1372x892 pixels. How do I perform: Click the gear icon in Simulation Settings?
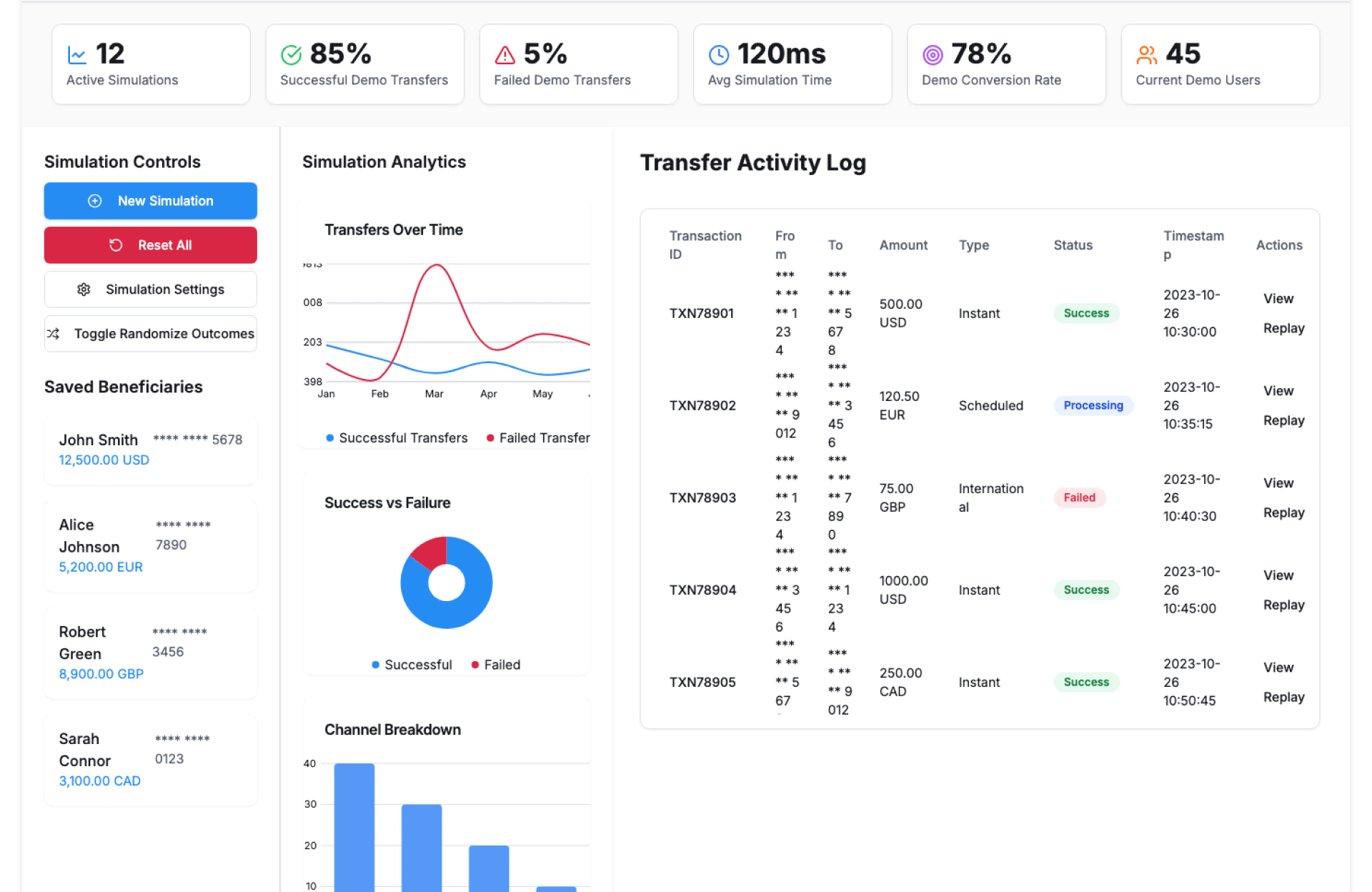[x=84, y=289]
